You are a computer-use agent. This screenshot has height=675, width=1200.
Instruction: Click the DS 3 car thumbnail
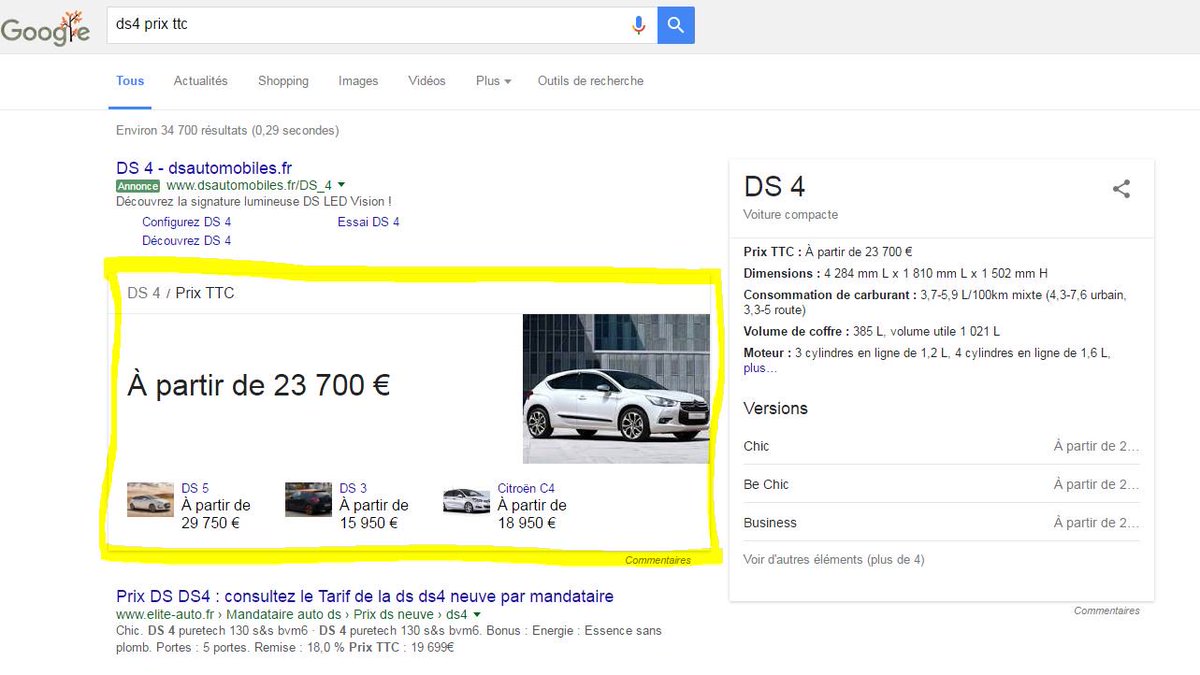(x=308, y=499)
